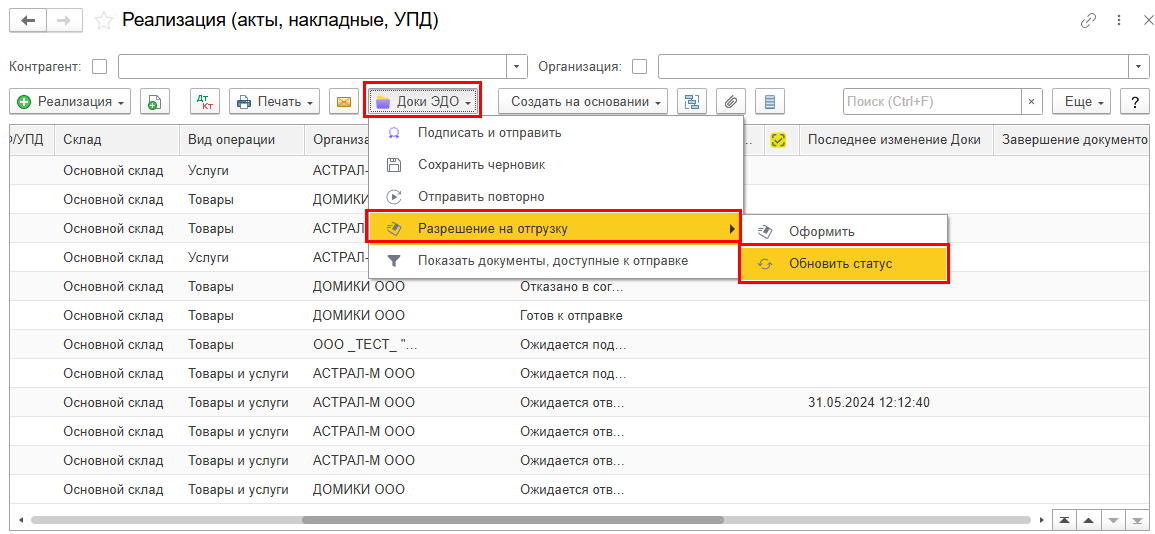Click in the Поиск (Ctrl+F) search field
The image size is (1155, 534).
coord(930,102)
